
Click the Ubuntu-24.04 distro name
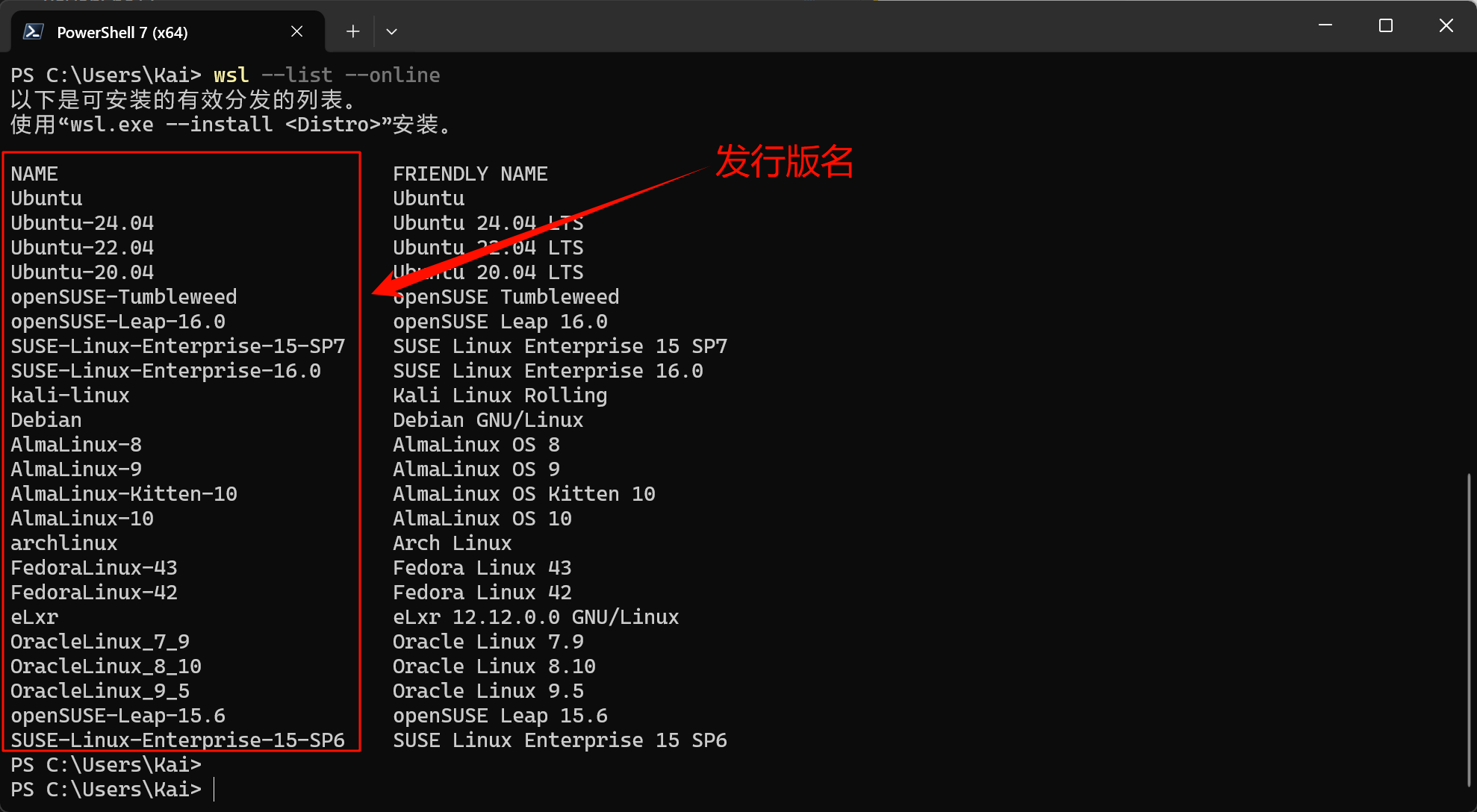click(82, 223)
